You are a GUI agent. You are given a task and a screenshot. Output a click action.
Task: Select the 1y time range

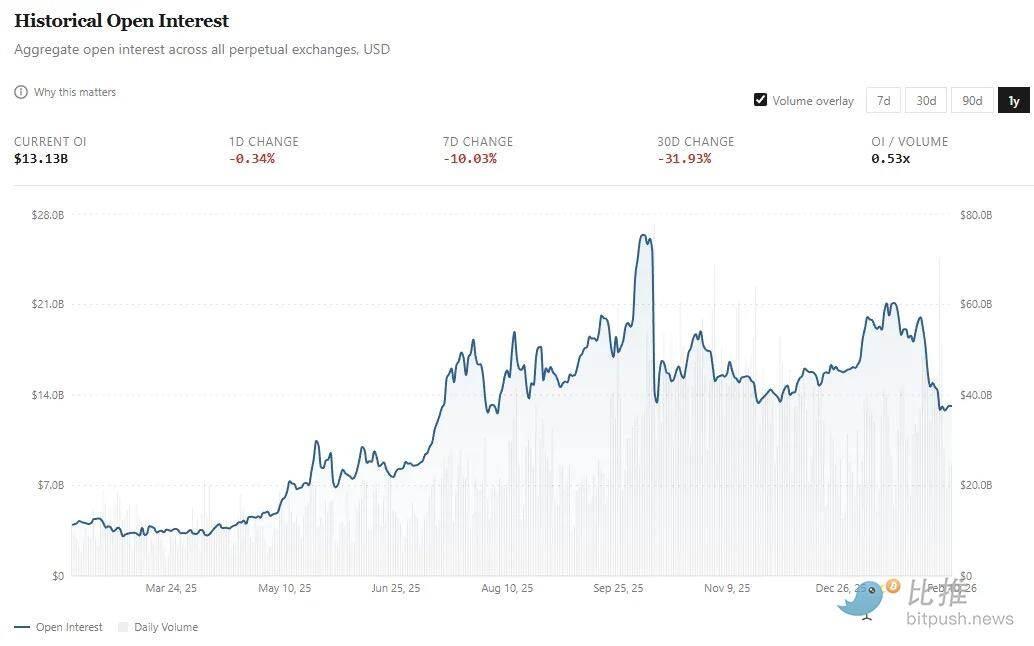pyautogui.click(x=1013, y=100)
